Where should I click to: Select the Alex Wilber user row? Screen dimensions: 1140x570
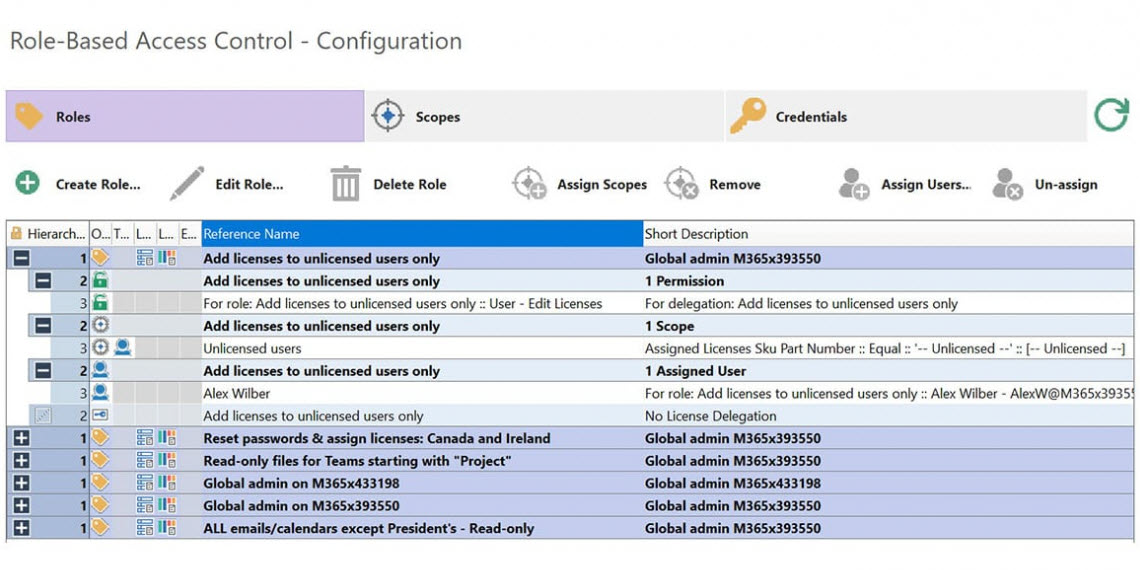tap(237, 394)
